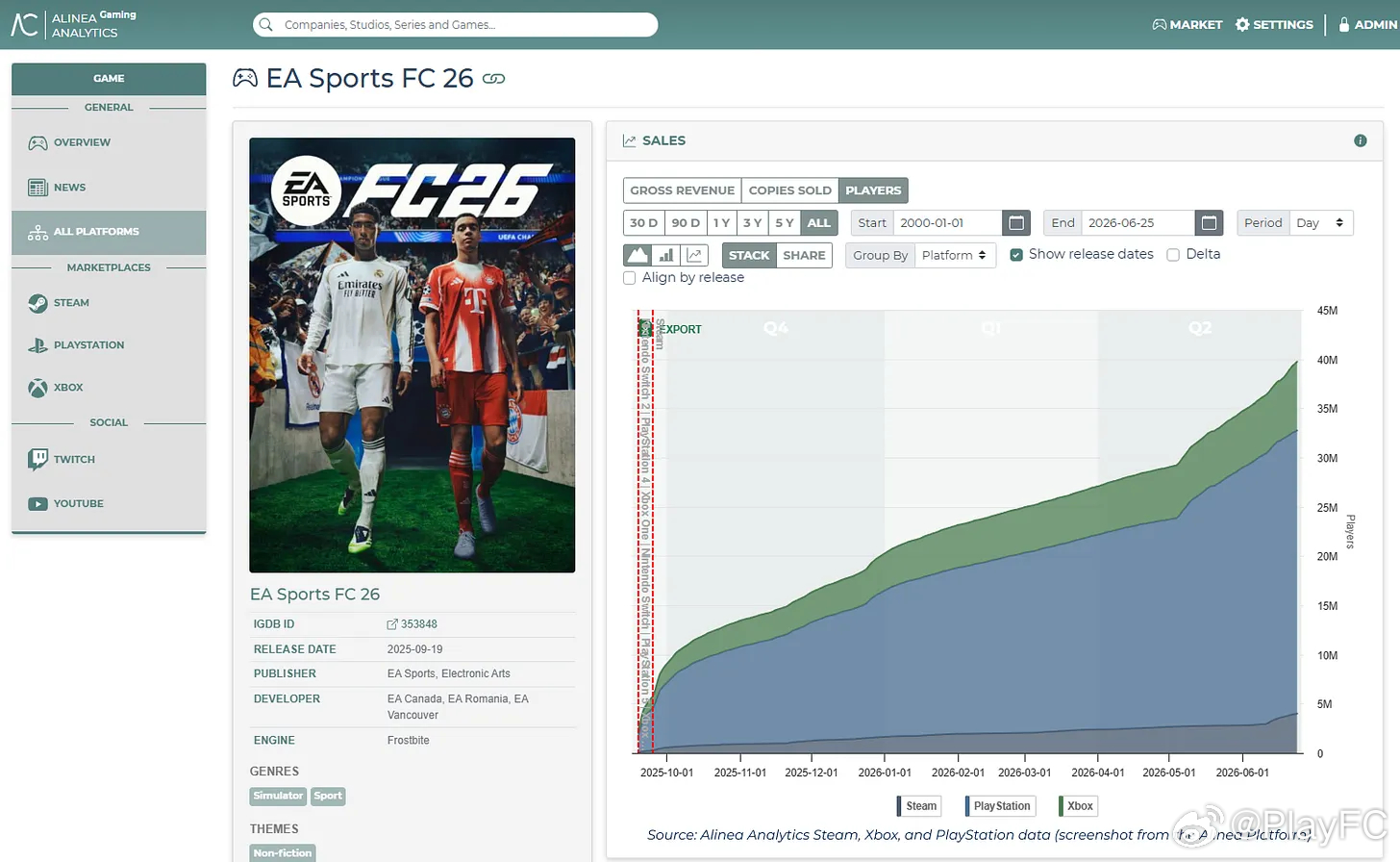Open the Group By Platform dropdown
1400x862 pixels.
click(955, 255)
